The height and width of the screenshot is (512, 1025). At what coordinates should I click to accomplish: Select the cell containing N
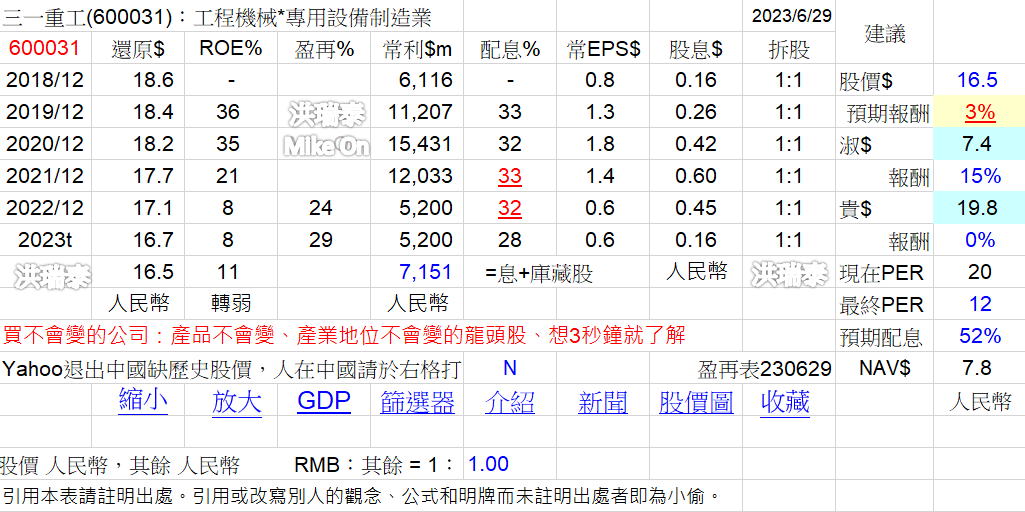[x=510, y=368]
